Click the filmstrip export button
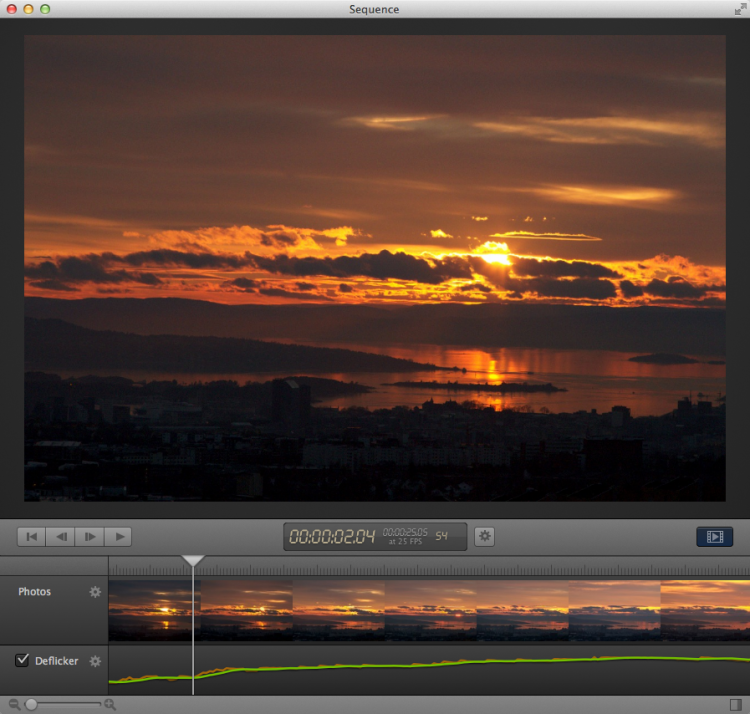Image resolution: width=750 pixels, height=714 pixels. click(714, 537)
